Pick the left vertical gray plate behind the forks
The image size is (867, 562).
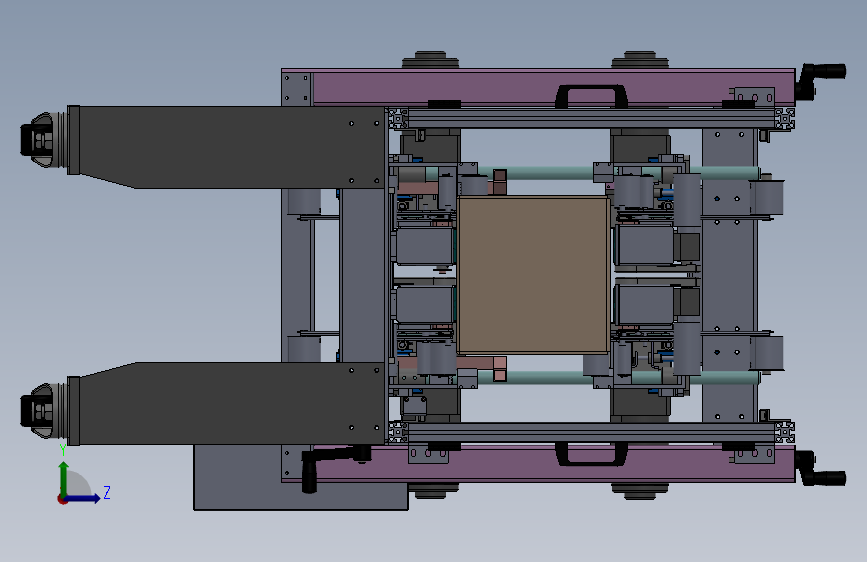click(362, 275)
